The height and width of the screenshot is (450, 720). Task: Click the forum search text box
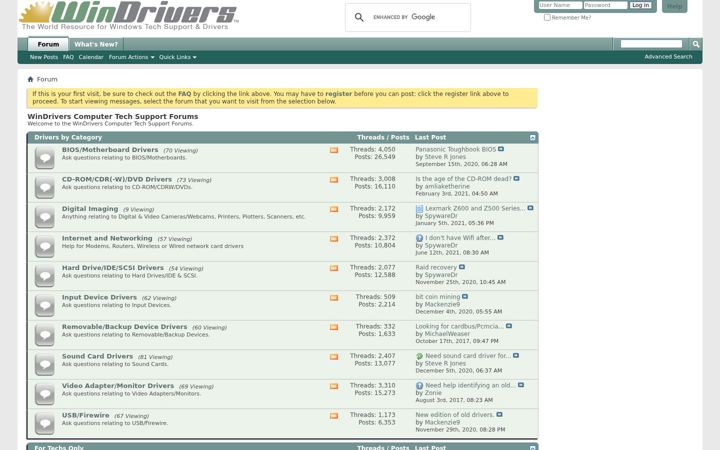click(x=651, y=44)
